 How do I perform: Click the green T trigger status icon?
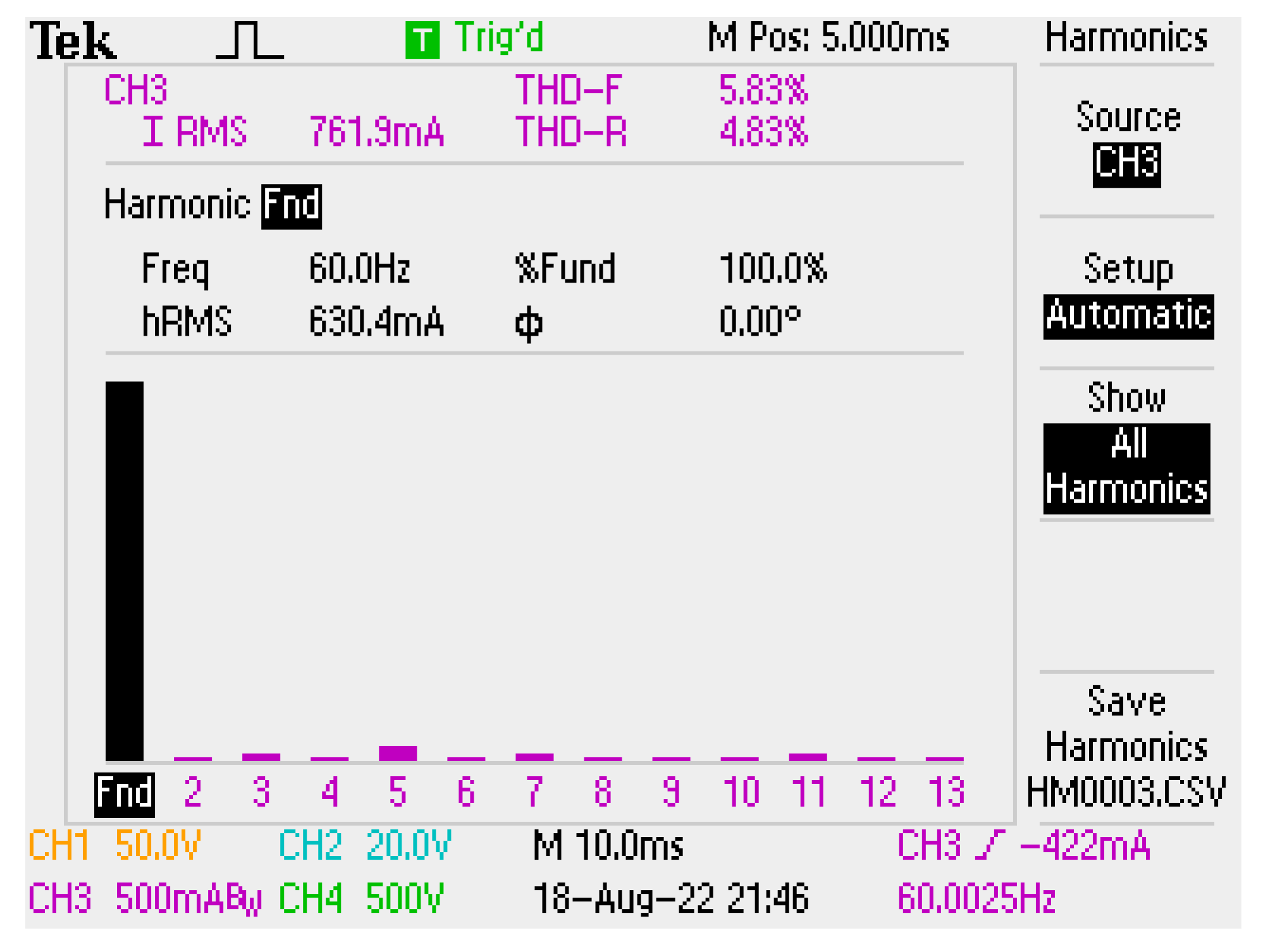[422, 40]
